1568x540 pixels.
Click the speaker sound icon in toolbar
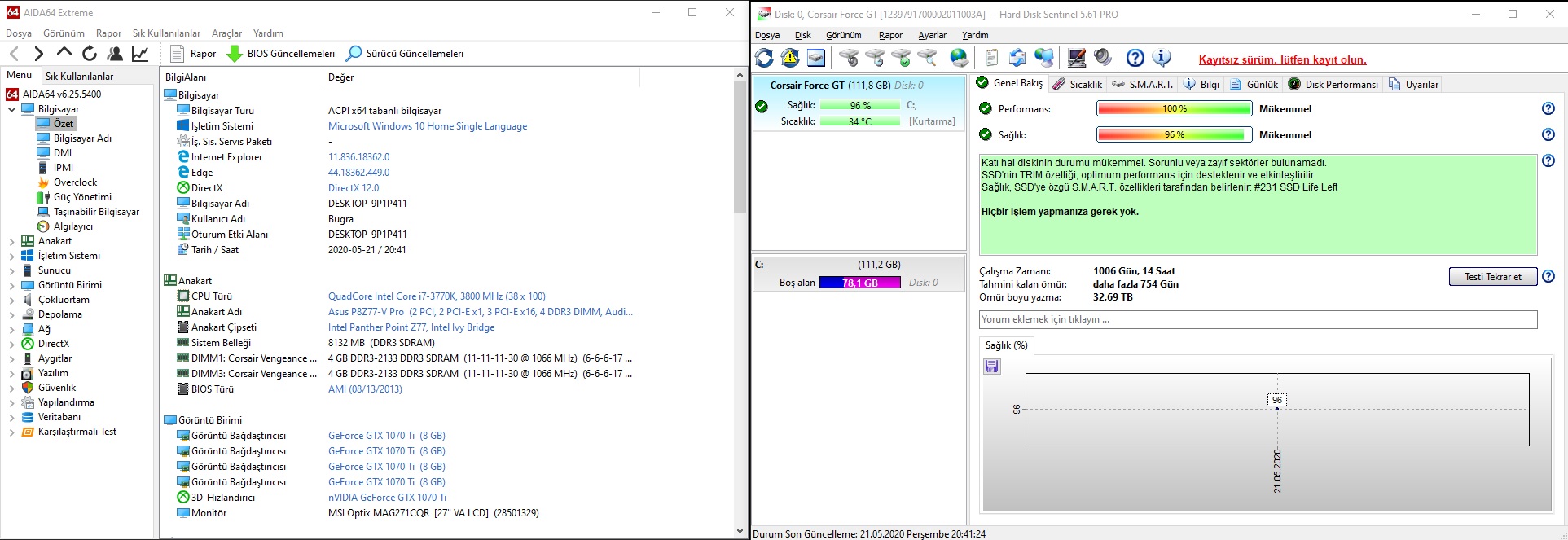click(x=1103, y=58)
